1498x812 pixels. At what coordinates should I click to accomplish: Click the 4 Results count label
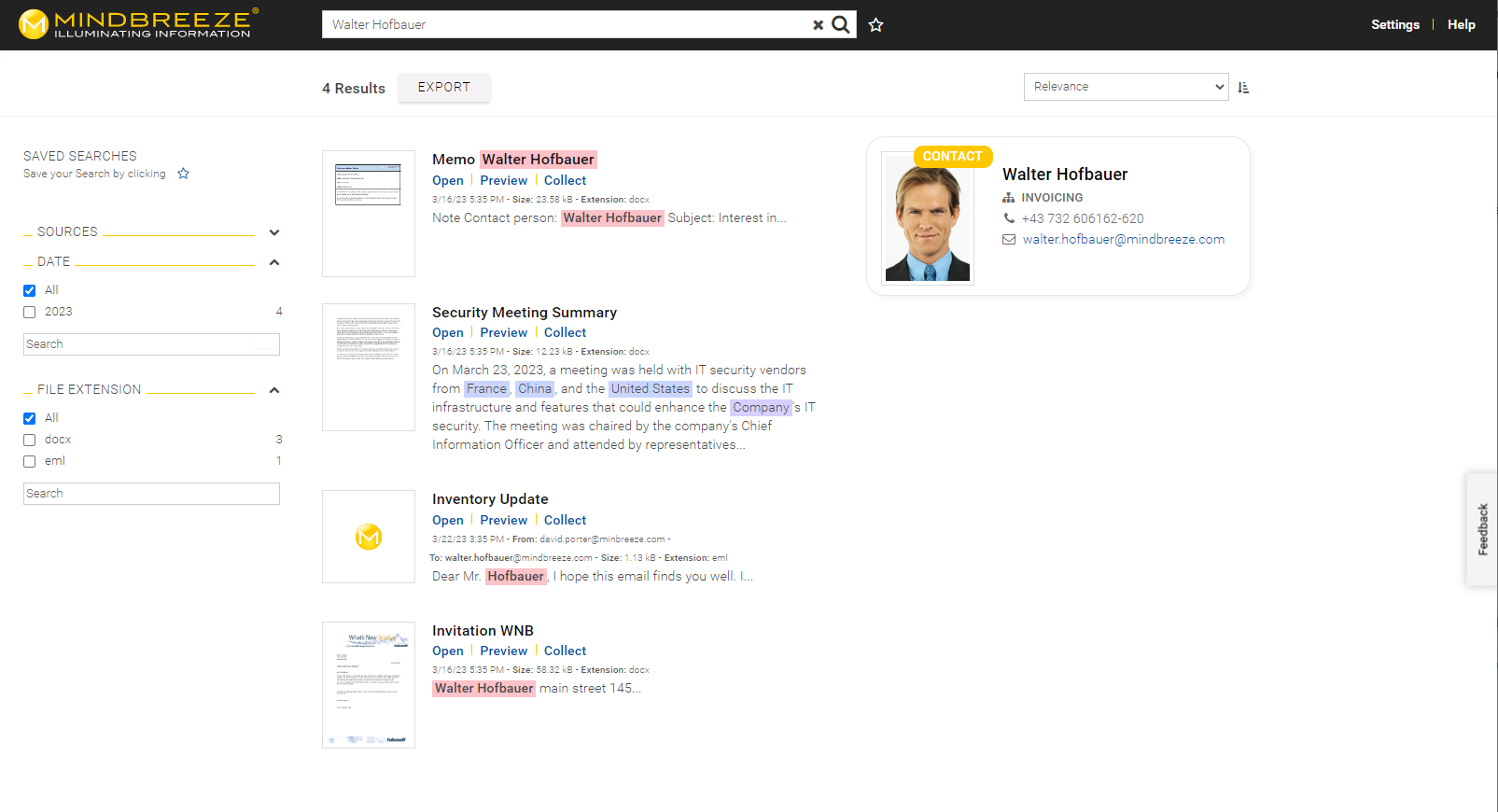(x=354, y=89)
